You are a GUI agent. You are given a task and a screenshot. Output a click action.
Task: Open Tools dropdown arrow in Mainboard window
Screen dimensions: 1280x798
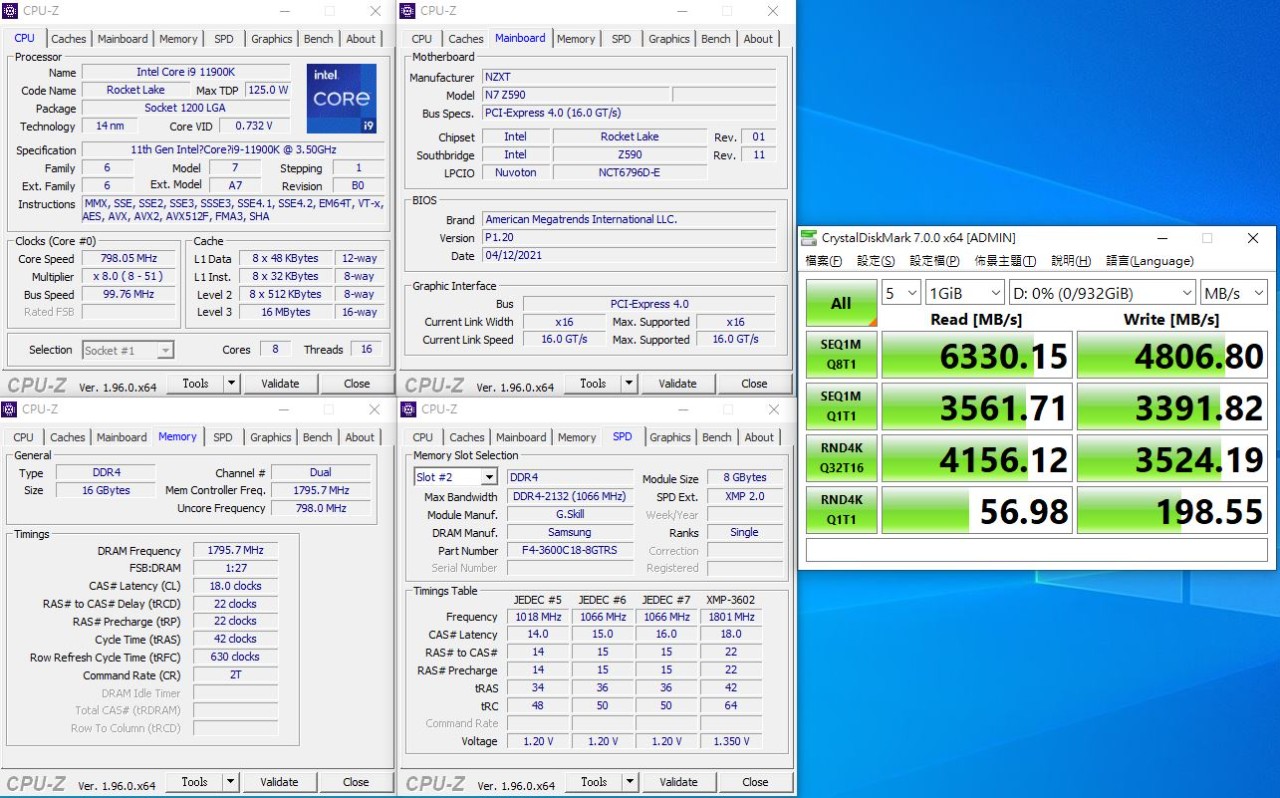[629, 383]
